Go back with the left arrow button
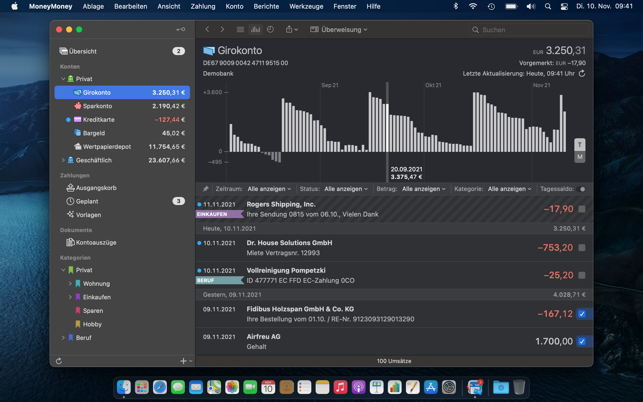Viewport: 643px width, 402px height. coord(207,30)
